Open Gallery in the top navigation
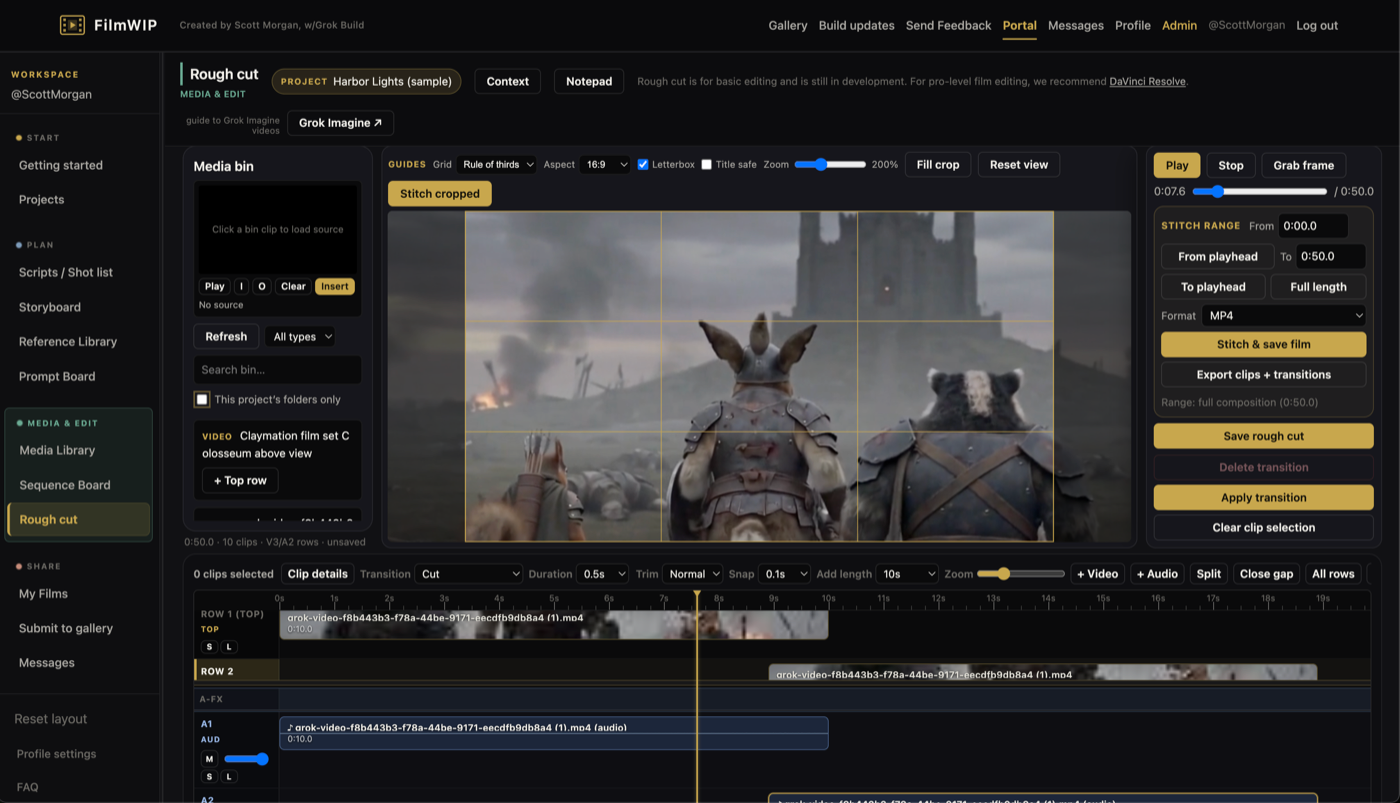This screenshot has height=803, width=1400. pyautogui.click(x=788, y=25)
